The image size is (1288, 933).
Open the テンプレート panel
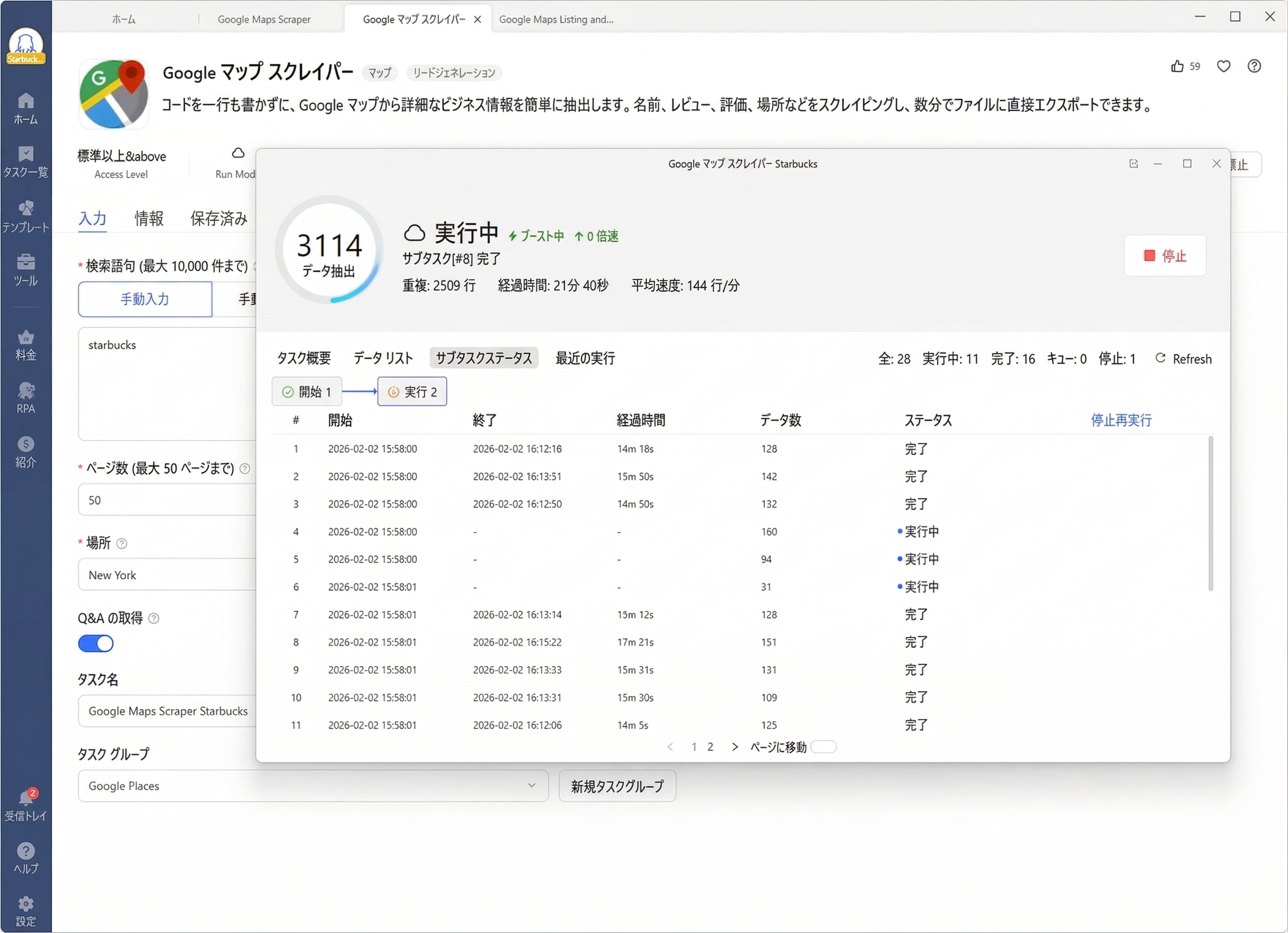tap(25, 215)
